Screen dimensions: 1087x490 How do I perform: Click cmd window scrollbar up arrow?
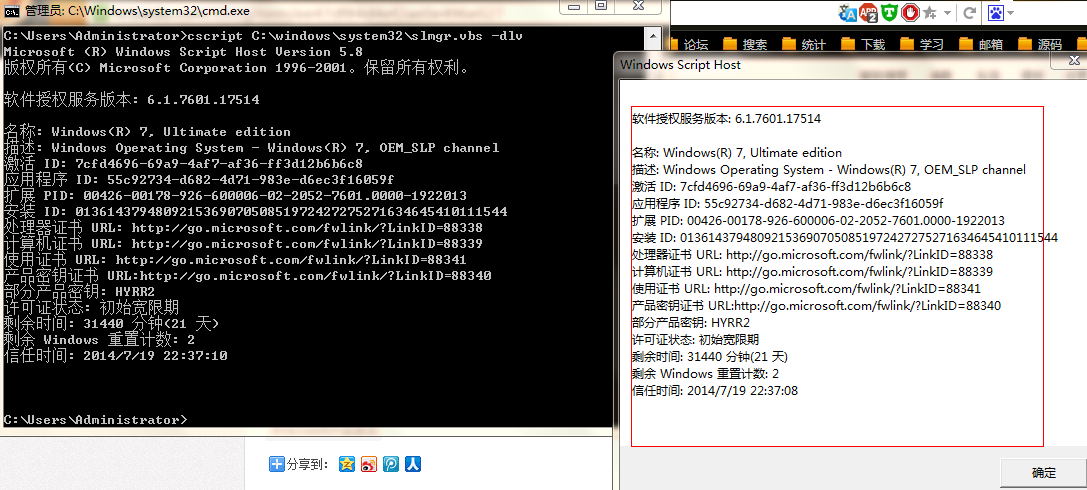click(652, 35)
